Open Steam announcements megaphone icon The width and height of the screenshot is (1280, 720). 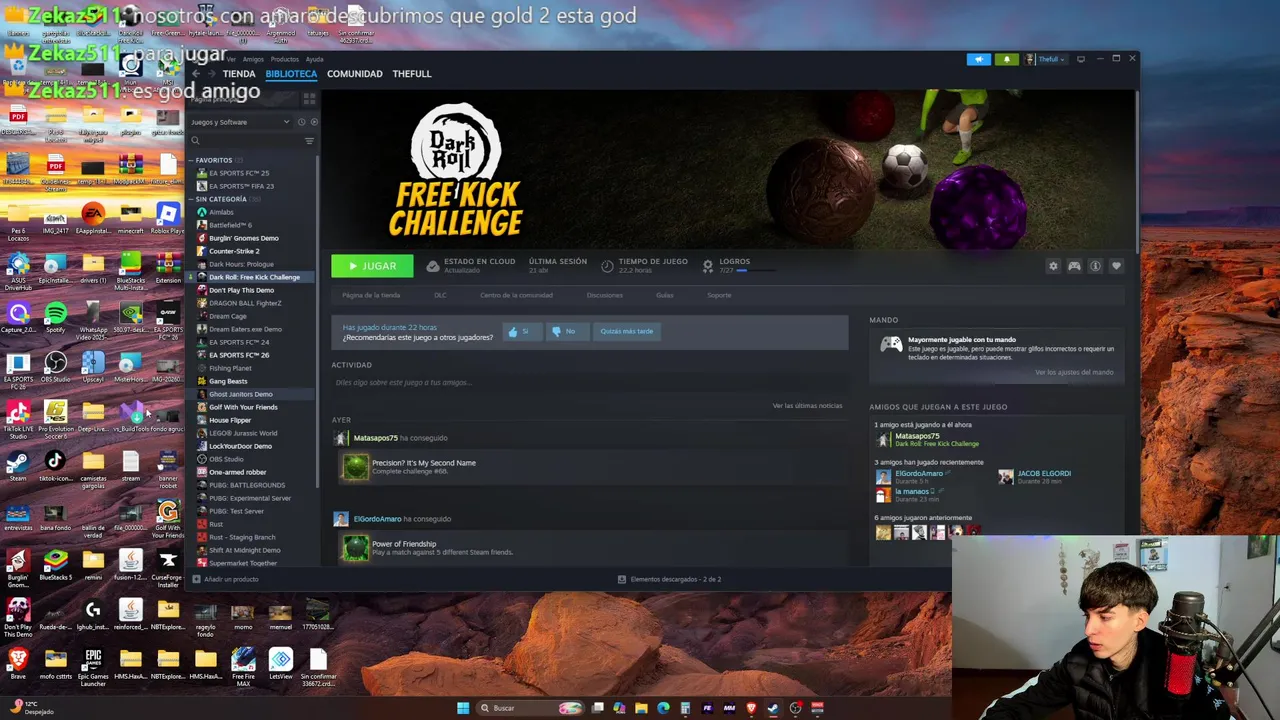coord(978,59)
